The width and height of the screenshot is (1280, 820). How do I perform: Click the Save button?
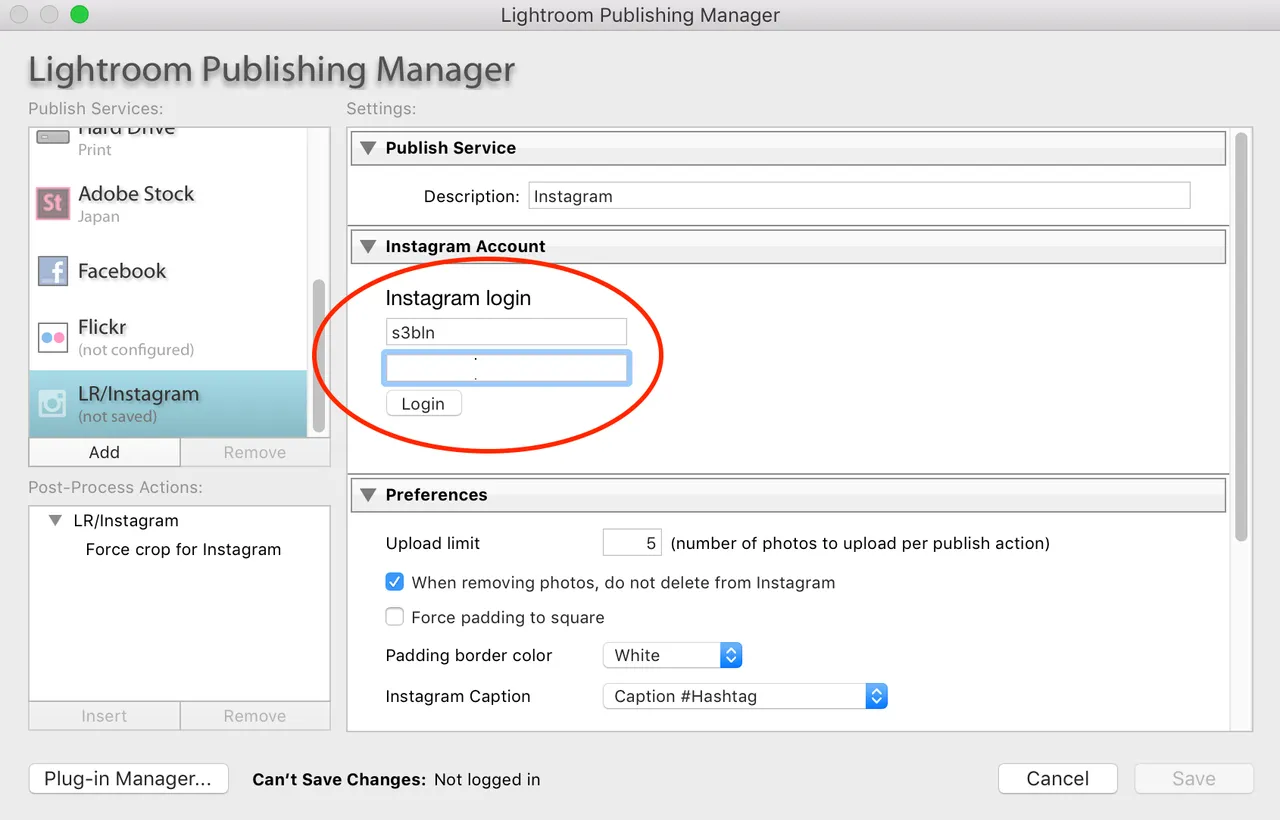[x=1194, y=779]
